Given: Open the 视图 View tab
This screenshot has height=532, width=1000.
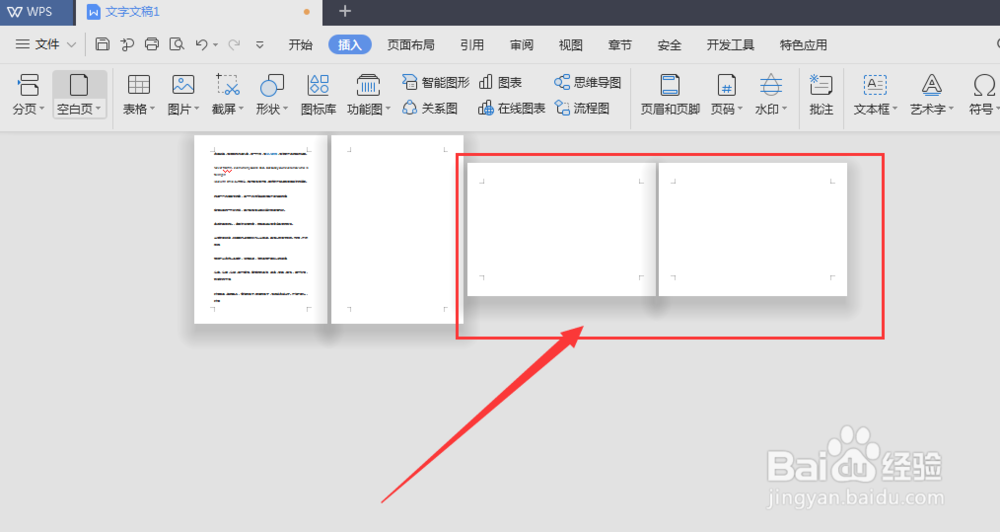Looking at the screenshot, I should coord(570,45).
